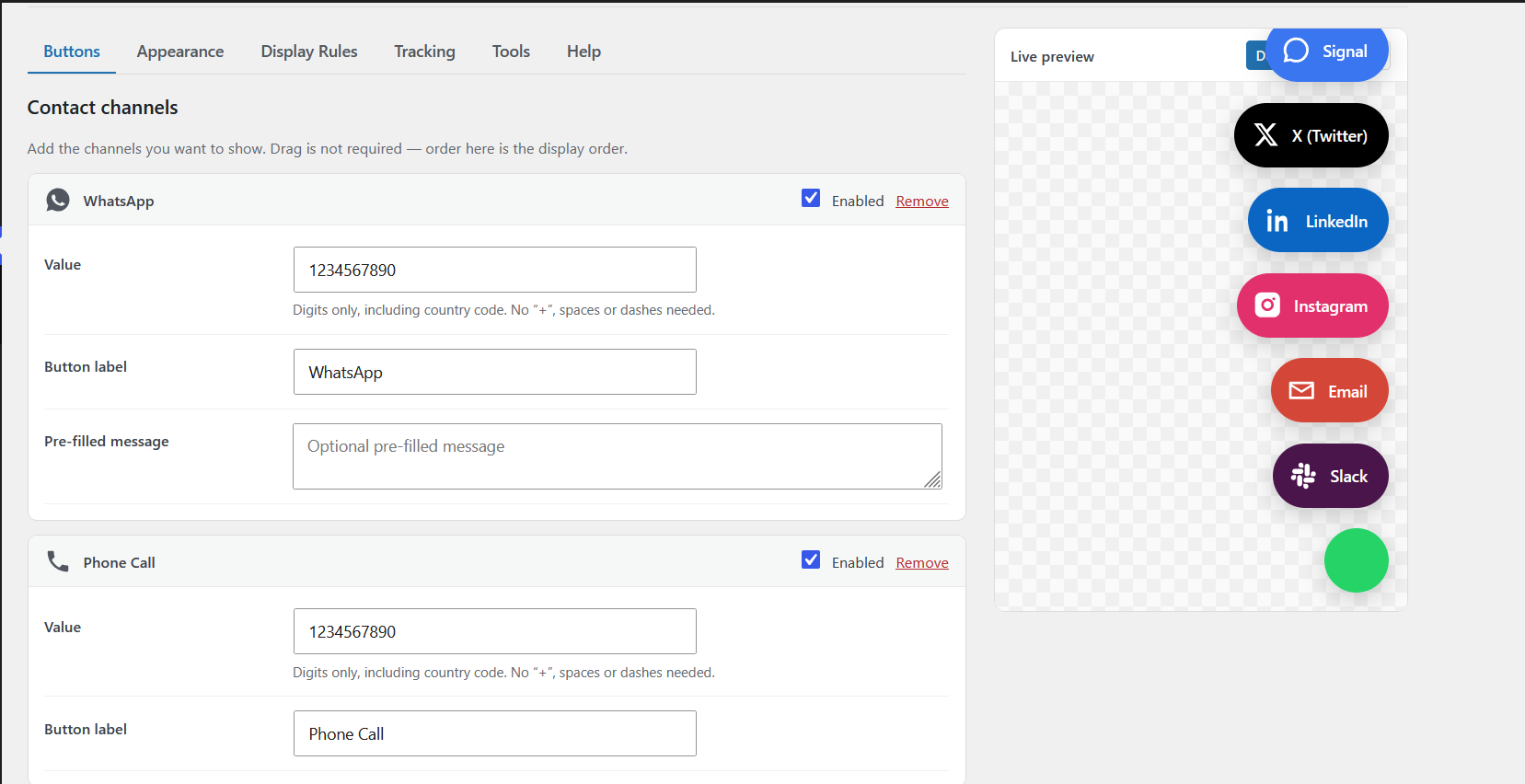The height and width of the screenshot is (784, 1525).
Task: Remove the WhatsApp channel
Action: pyautogui.click(x=922, y=201)
